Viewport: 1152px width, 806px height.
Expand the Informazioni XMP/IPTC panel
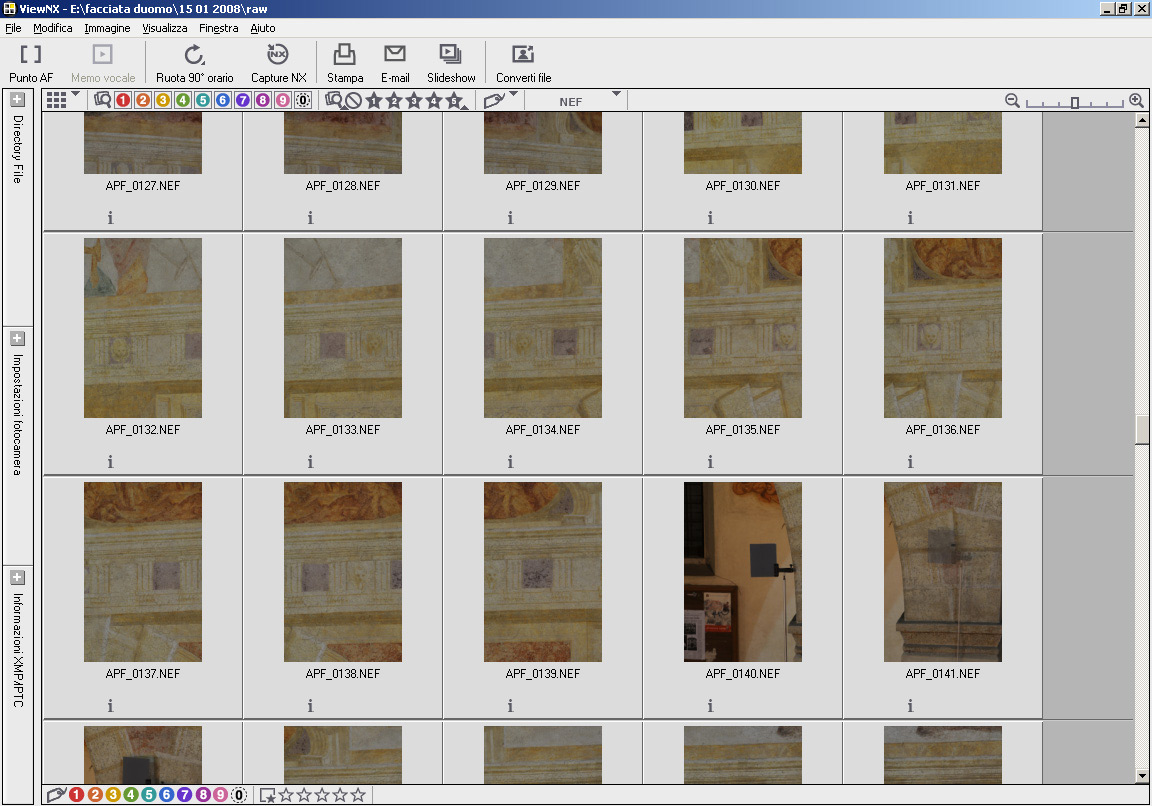18,577
